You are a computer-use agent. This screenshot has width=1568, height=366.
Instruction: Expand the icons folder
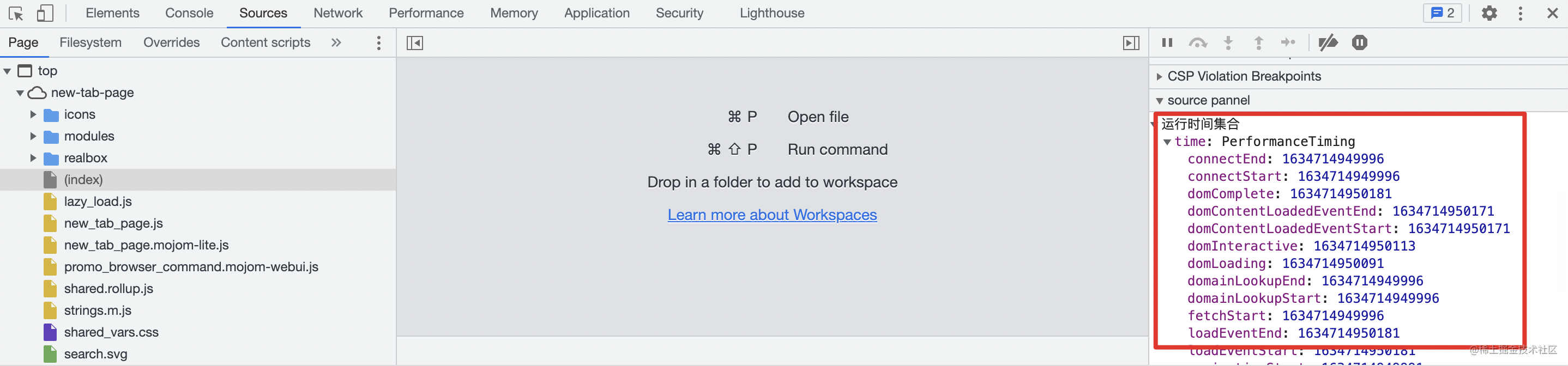tap(33, 114)
